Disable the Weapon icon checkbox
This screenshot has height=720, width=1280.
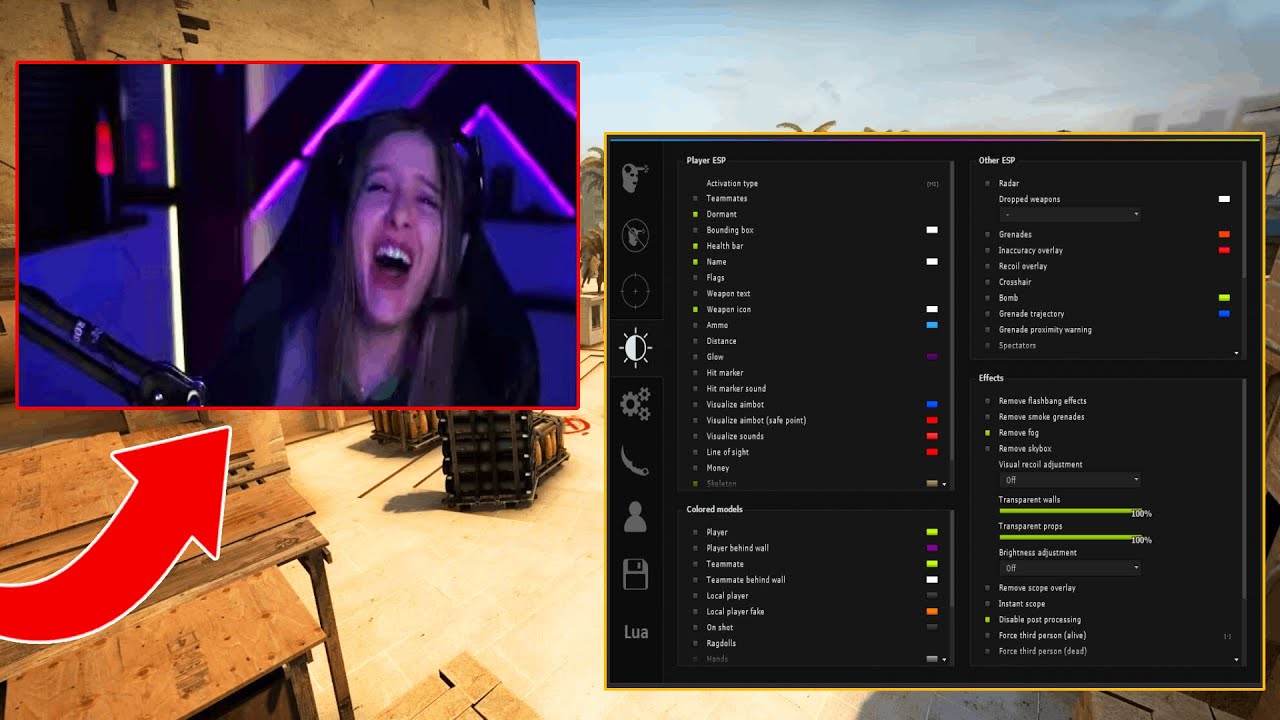(x=695, y=310)
